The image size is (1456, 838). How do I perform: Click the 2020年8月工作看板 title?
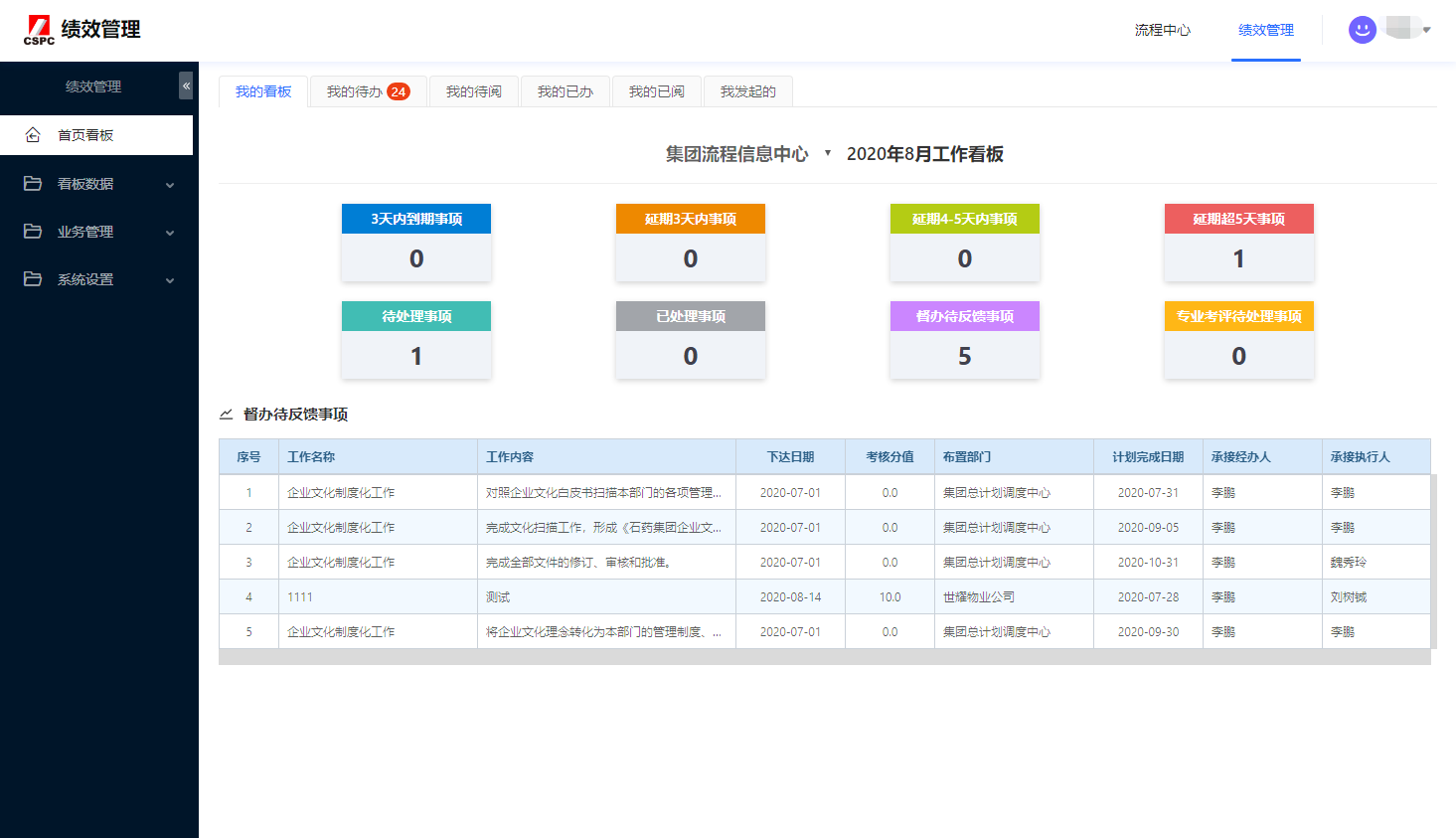click(925, 154)
